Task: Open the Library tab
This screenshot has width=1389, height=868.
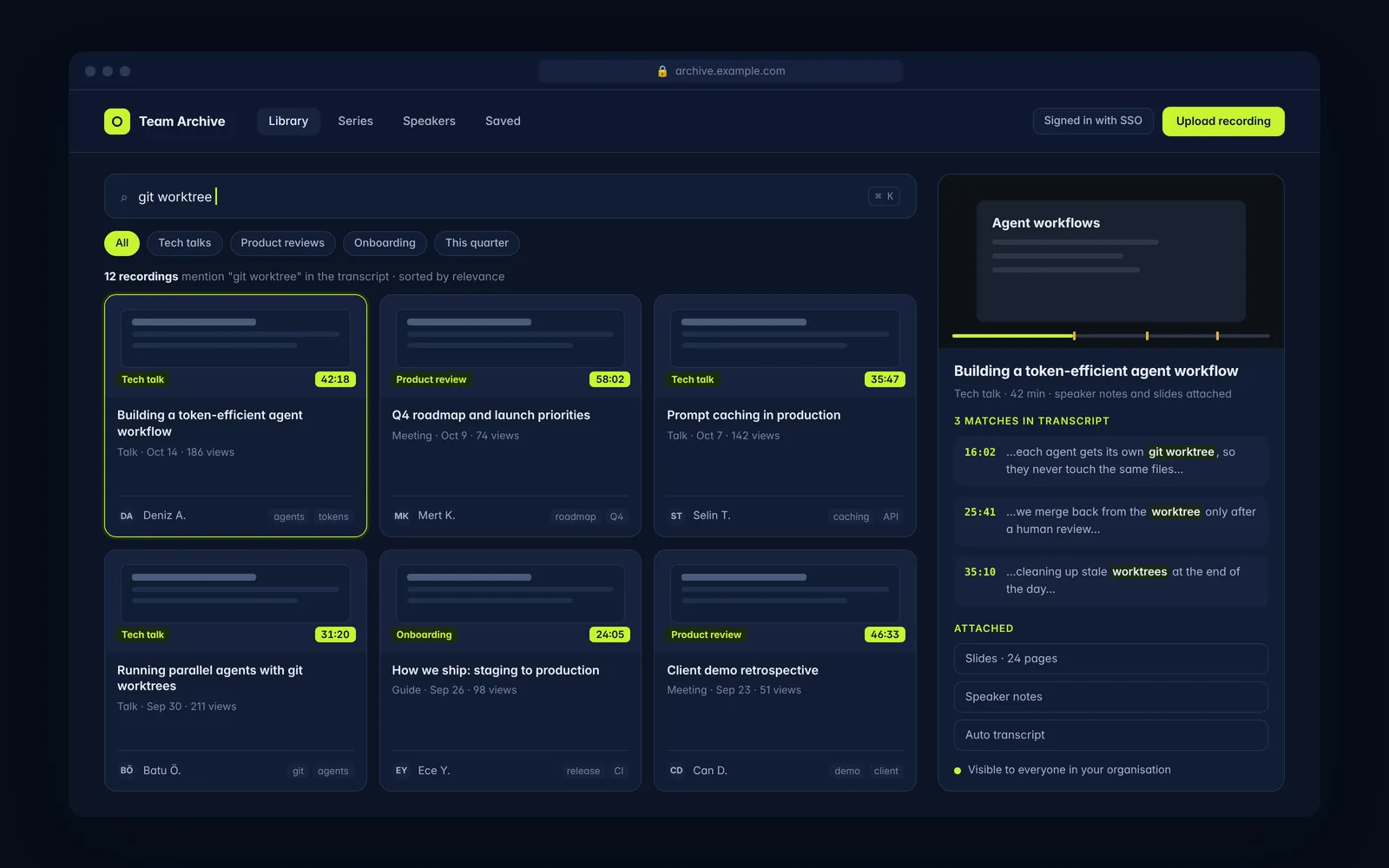Action: pyautogui.click(x=288, y=122)
